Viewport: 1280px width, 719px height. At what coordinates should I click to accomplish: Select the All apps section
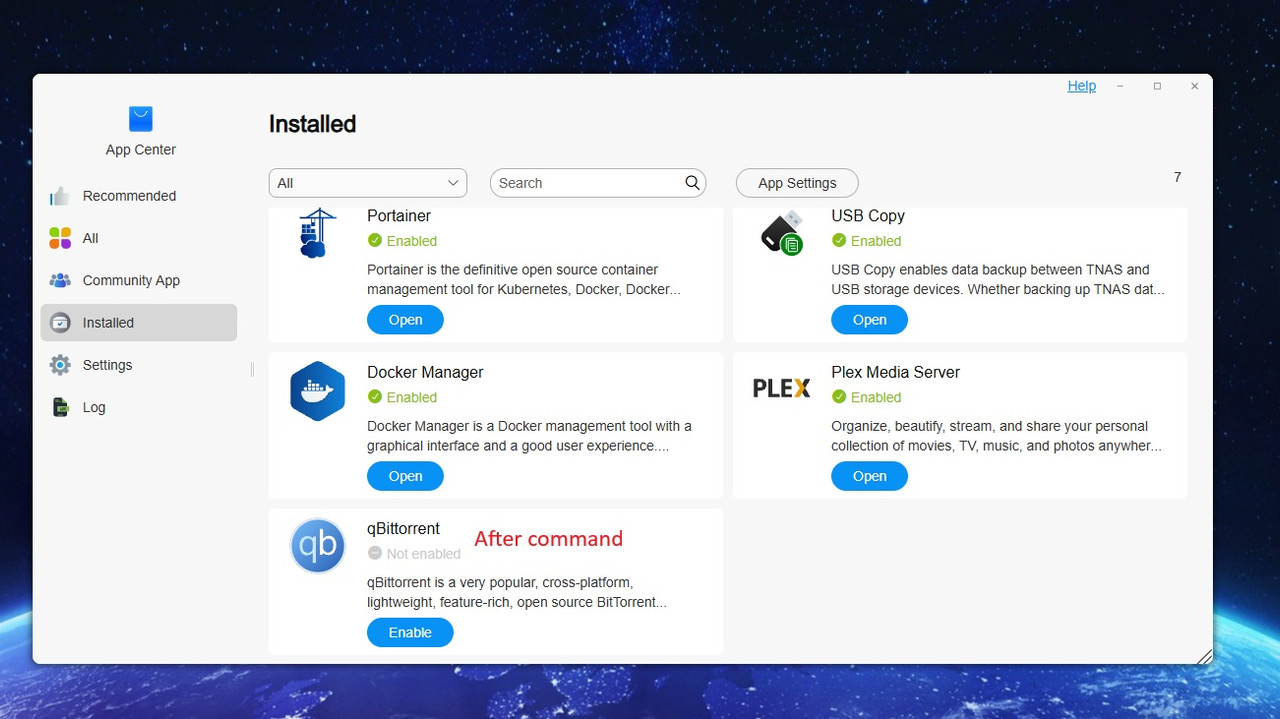pos(139,238)
